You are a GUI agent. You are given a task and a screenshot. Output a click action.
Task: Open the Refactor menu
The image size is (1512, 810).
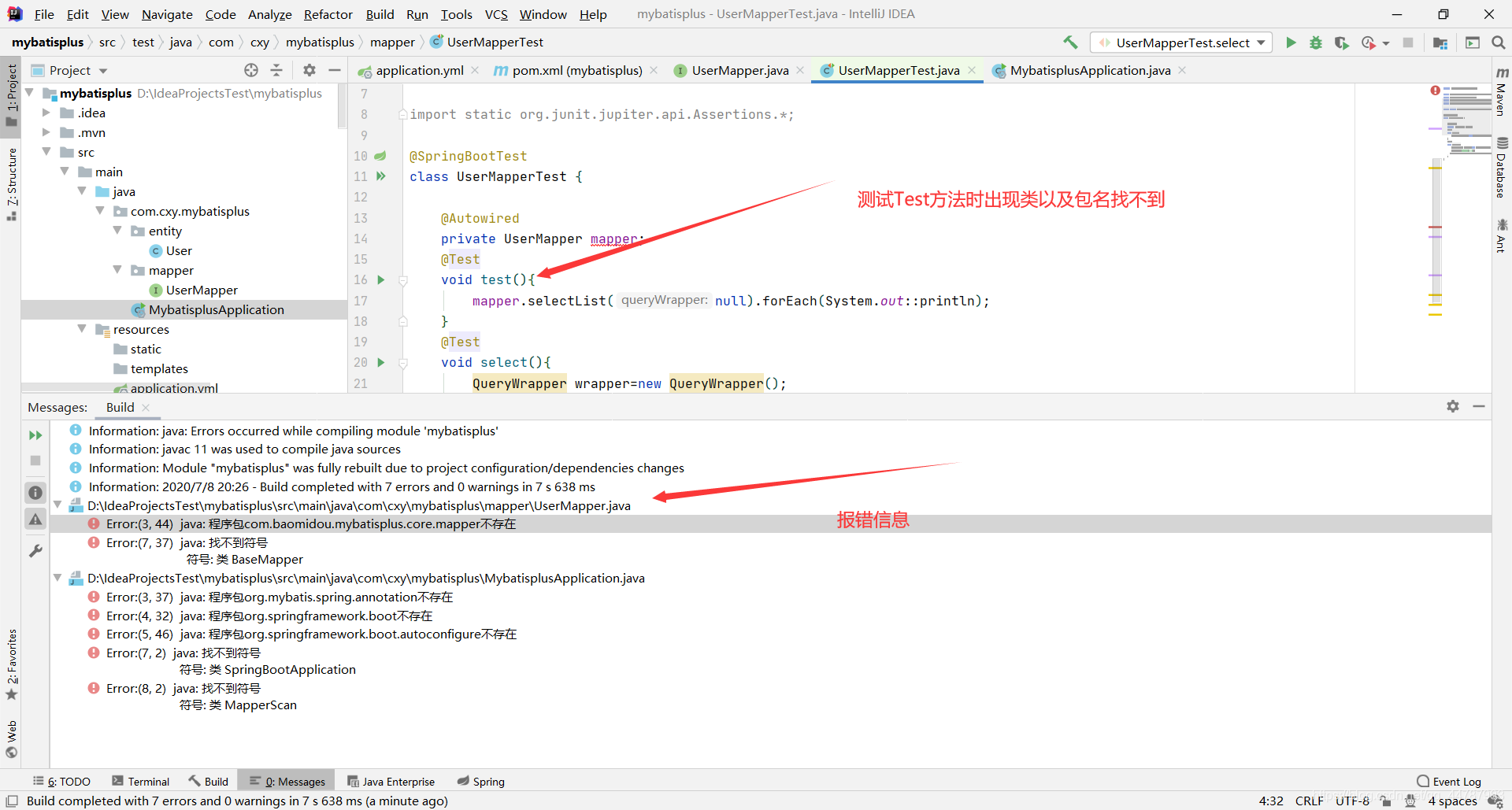tap(328, 13)
